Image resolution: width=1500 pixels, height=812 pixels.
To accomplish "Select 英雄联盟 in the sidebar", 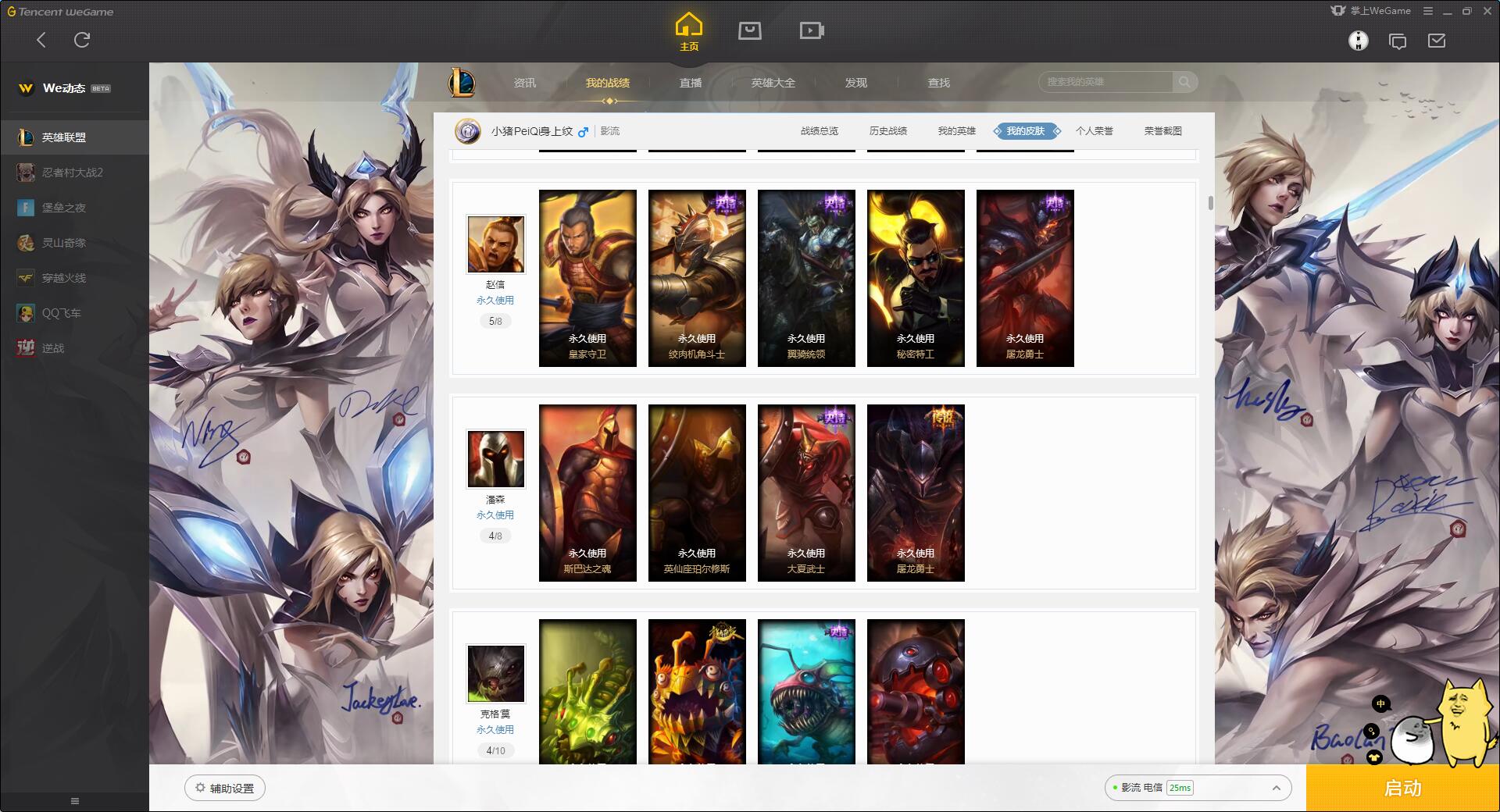I will tap(74, 137).
